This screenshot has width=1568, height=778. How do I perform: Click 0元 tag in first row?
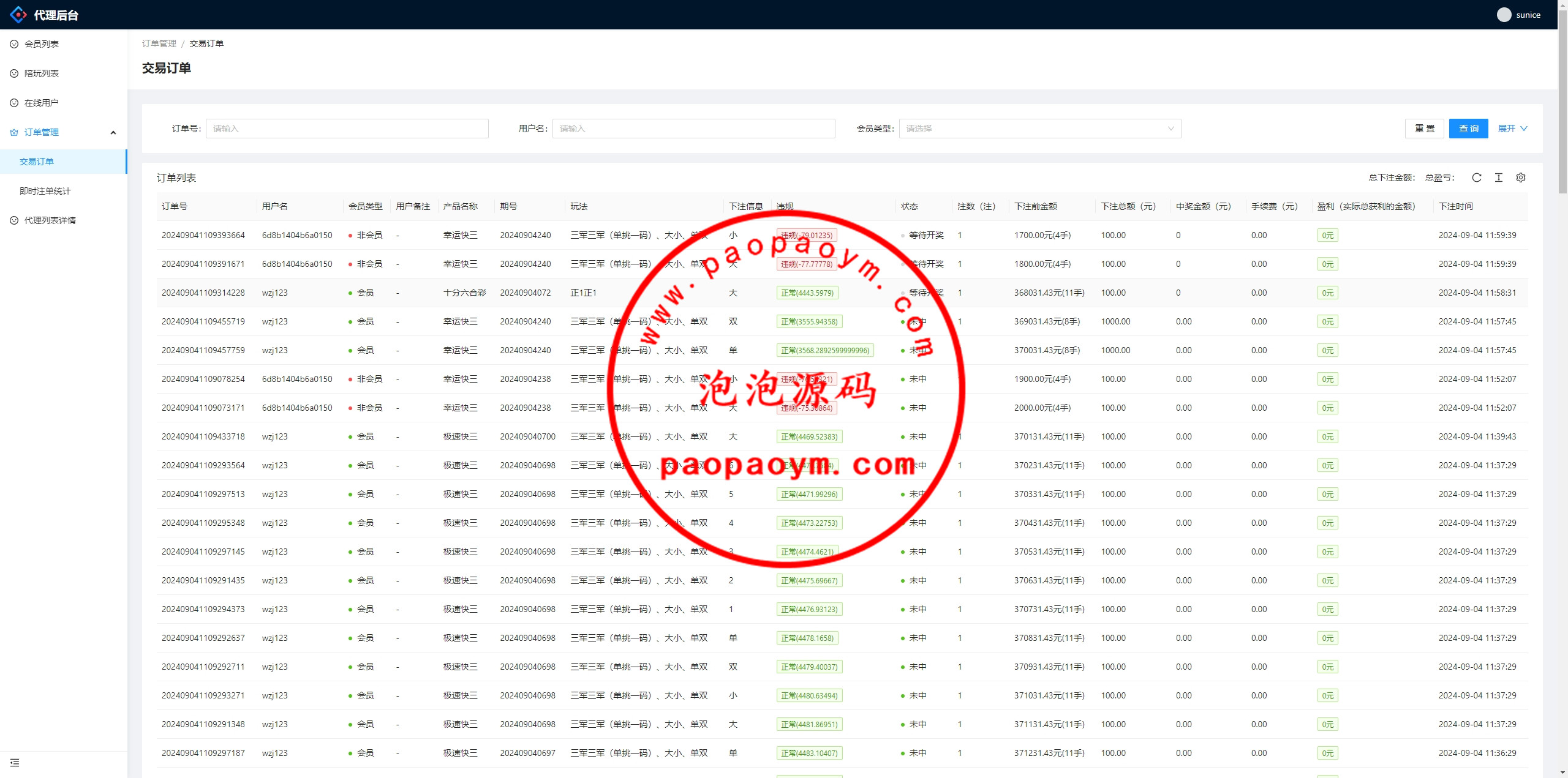(1327, 235)
